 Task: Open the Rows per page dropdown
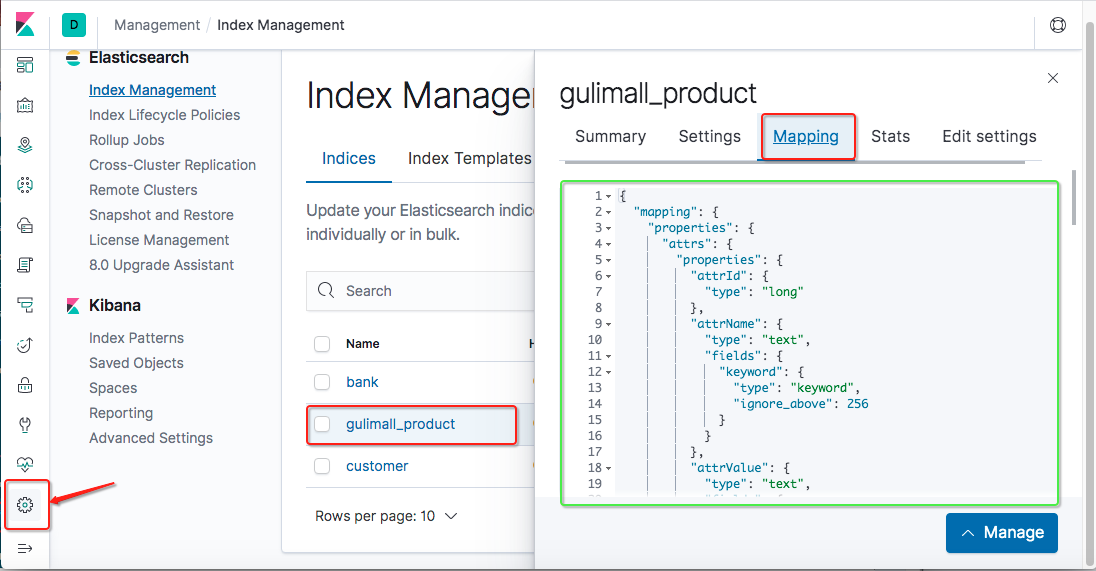(x=386, y=516)
